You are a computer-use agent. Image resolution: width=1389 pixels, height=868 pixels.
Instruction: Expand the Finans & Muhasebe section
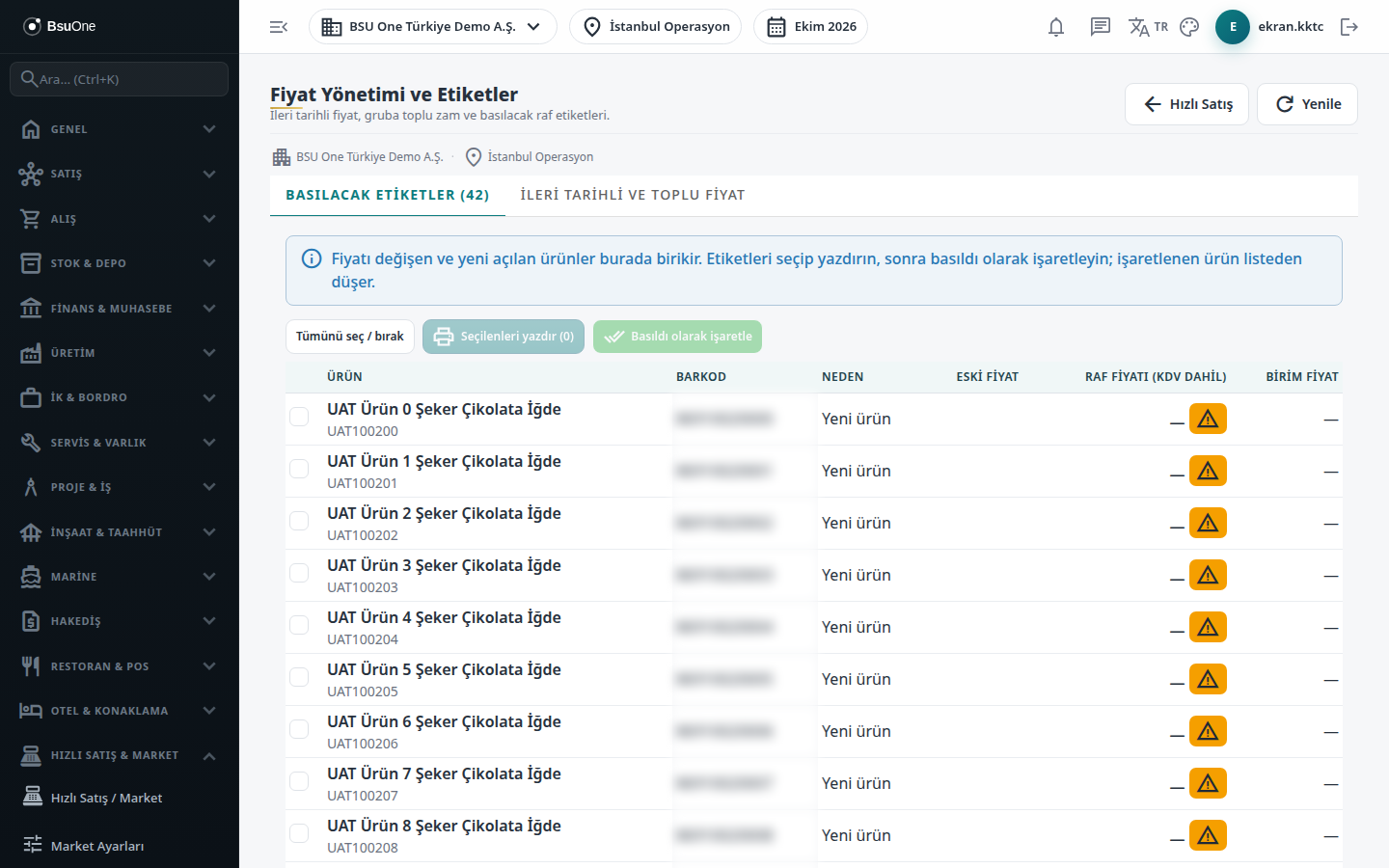pyautogui.click(x=120, y=309)
